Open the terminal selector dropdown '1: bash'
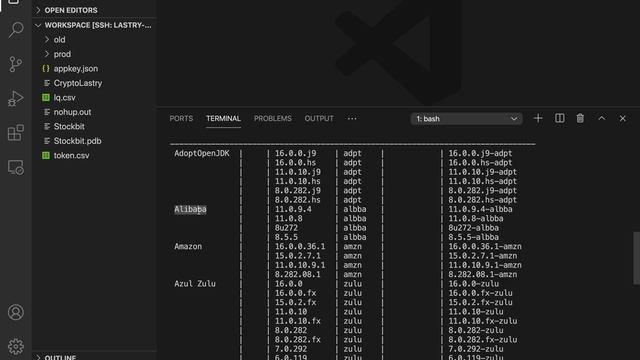The image size is (640, 360). pyautogui.click(x=467, y=119)
